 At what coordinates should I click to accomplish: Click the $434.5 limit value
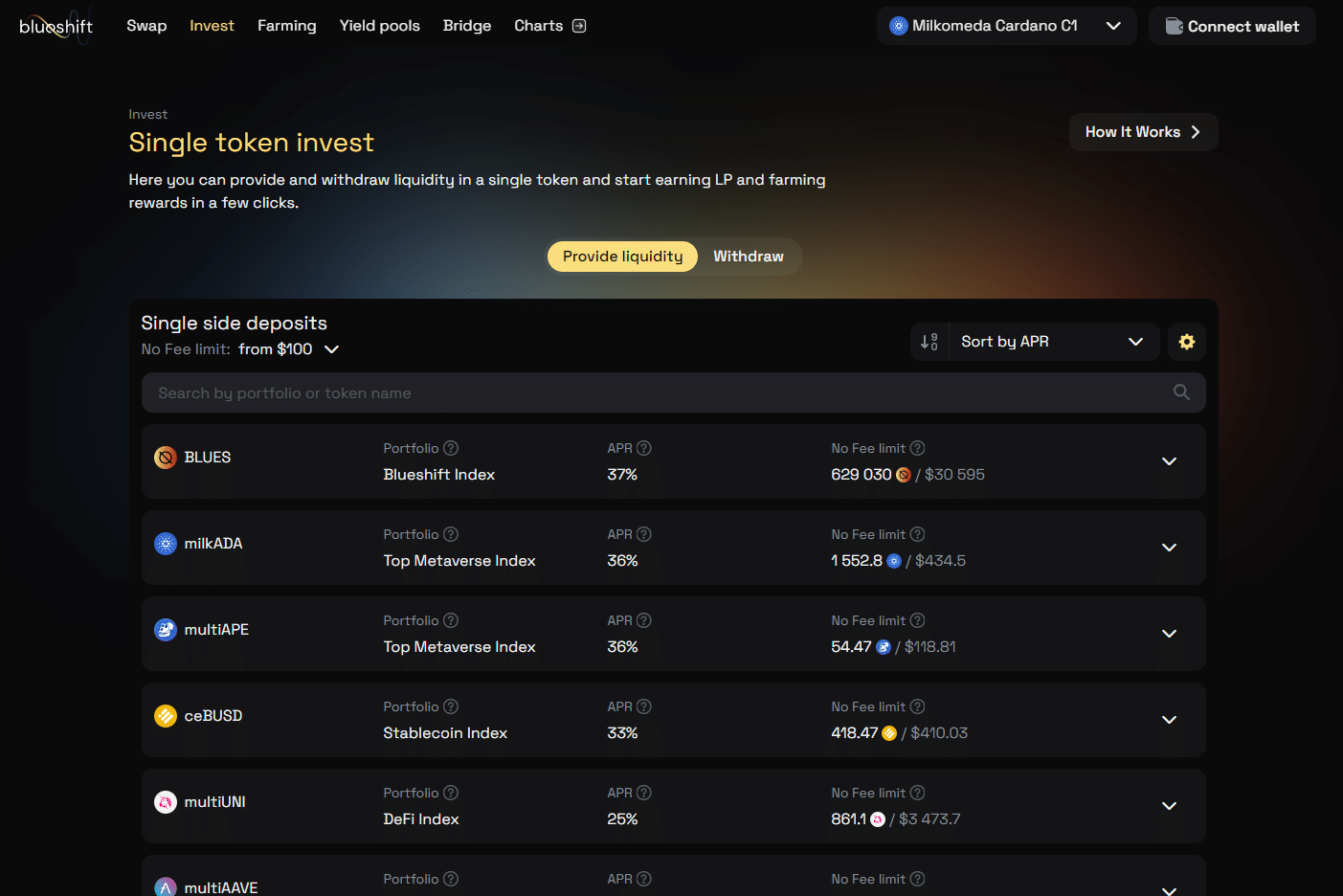[x=940, y=561]
